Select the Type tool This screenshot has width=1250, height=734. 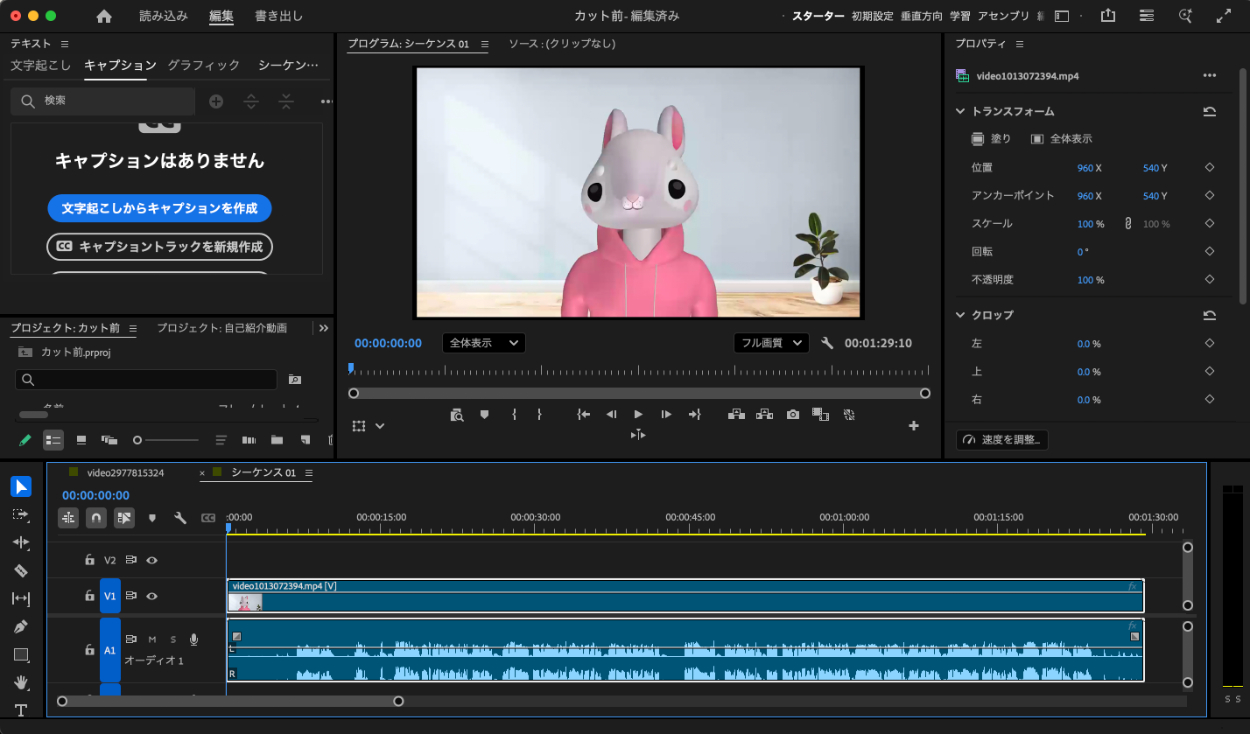pos(21,710)
